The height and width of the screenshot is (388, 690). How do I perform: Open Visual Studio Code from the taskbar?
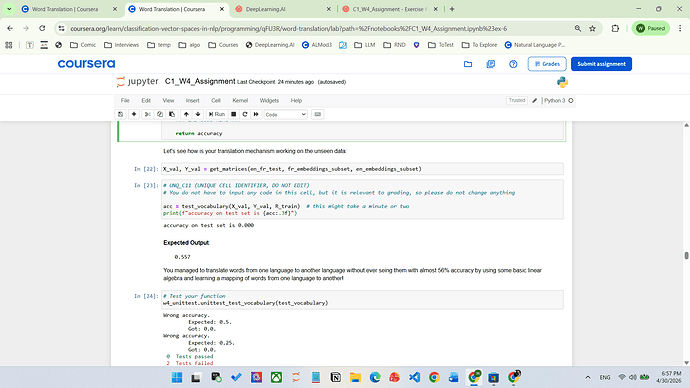415,377
